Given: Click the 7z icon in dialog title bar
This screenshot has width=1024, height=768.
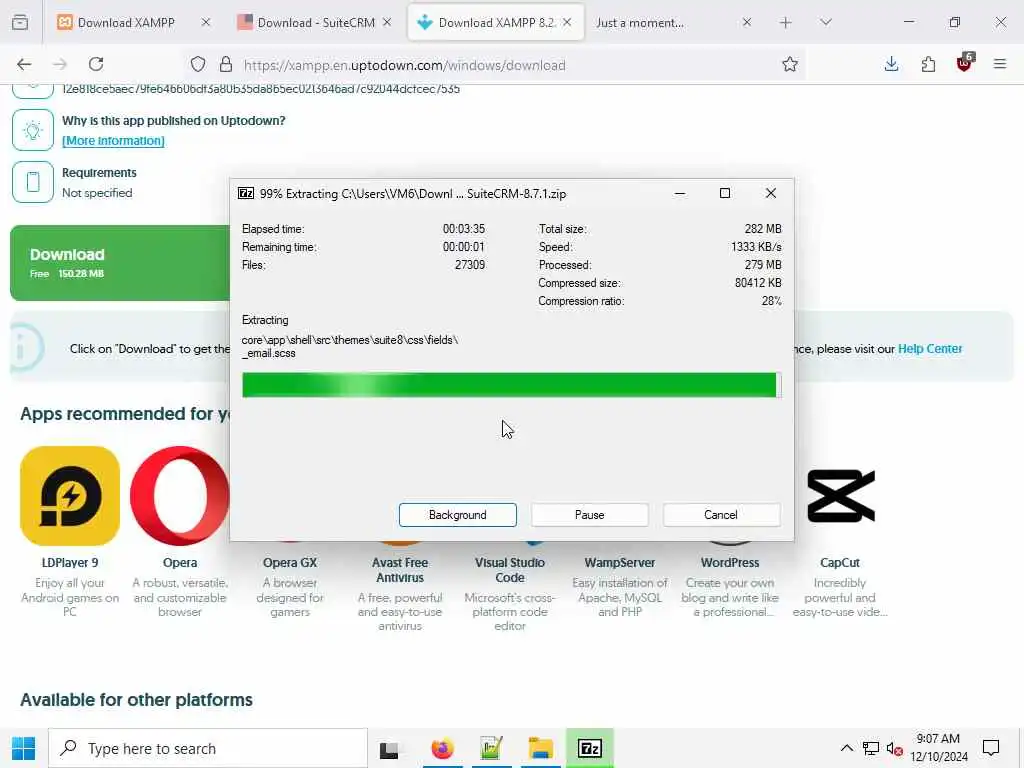Looking at the screenshot, I should [x=246, y=193].
